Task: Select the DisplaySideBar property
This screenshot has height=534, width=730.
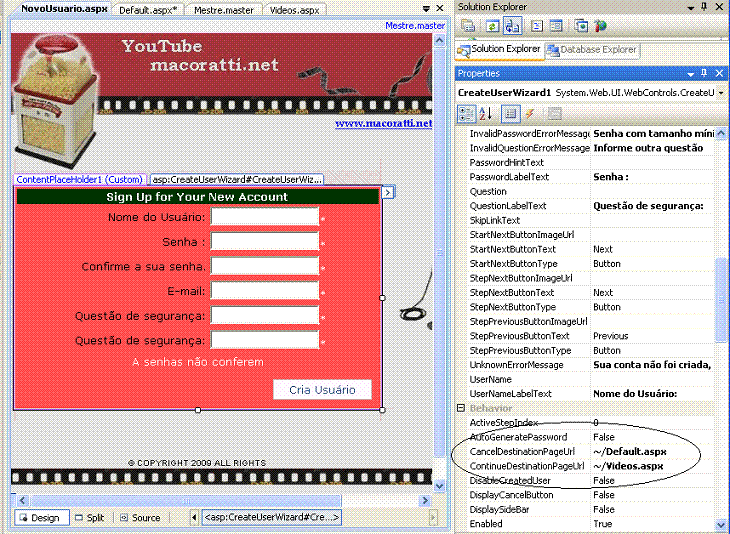Action: [499, 509]
